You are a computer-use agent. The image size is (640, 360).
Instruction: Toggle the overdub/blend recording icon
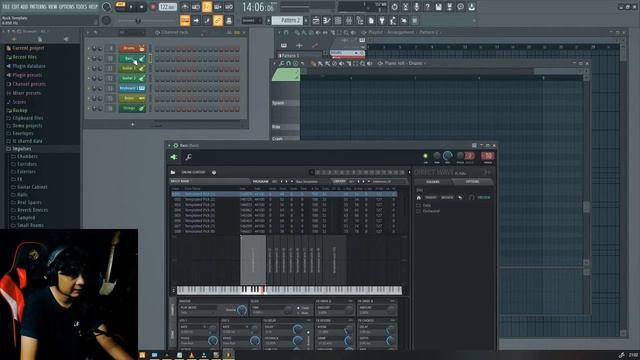point(218,7)
